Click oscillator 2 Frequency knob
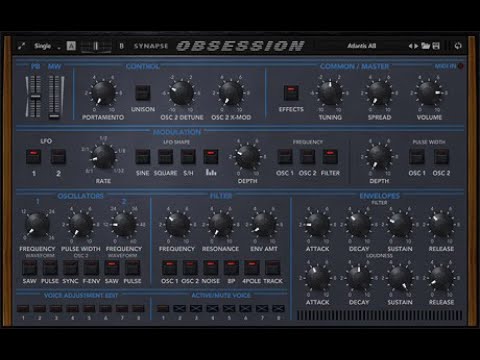Screen dimensions: 480x360 [124, 224]
